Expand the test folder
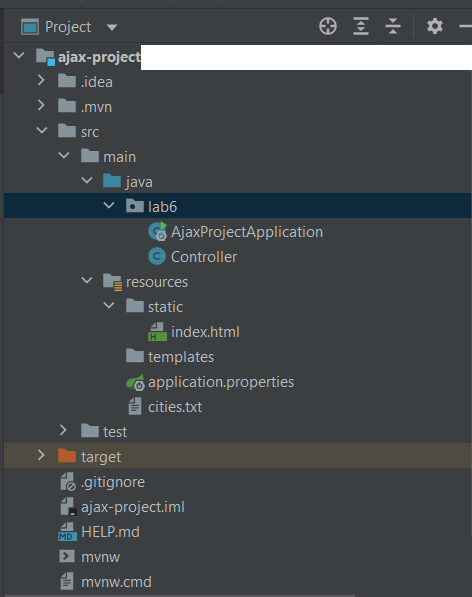The width and height of the screenshot is (472, 597). click(x=63, y=430)
